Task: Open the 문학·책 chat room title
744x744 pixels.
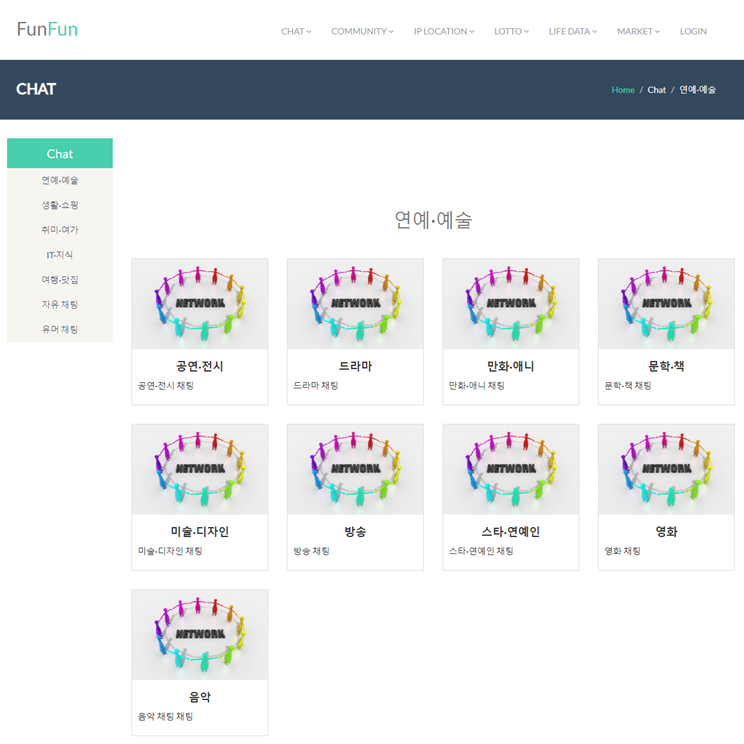Action: click(667, 366)
